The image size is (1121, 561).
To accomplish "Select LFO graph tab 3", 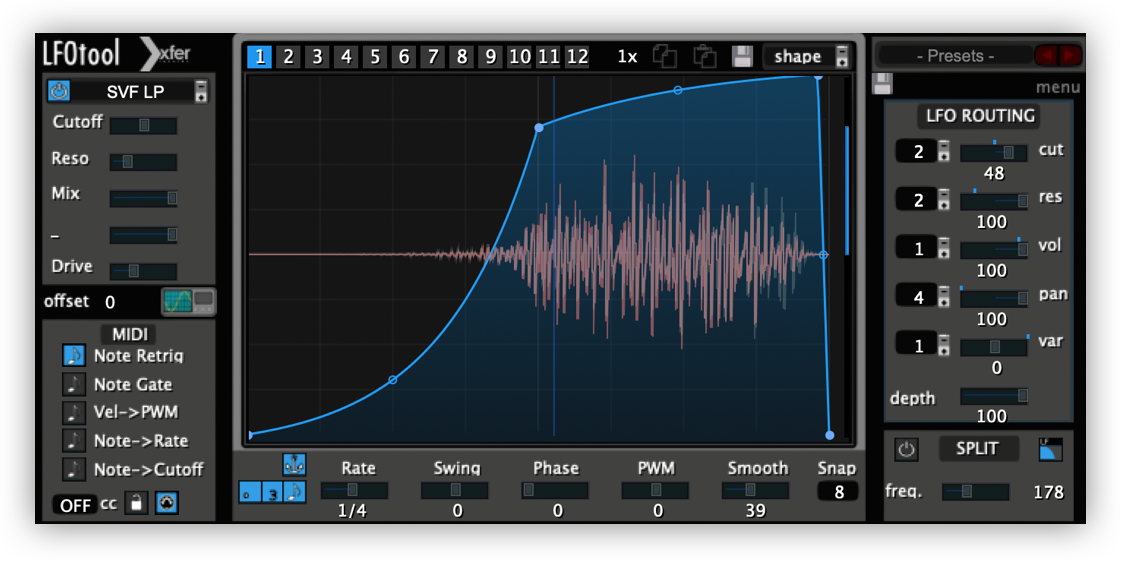I will pos(317,56).
